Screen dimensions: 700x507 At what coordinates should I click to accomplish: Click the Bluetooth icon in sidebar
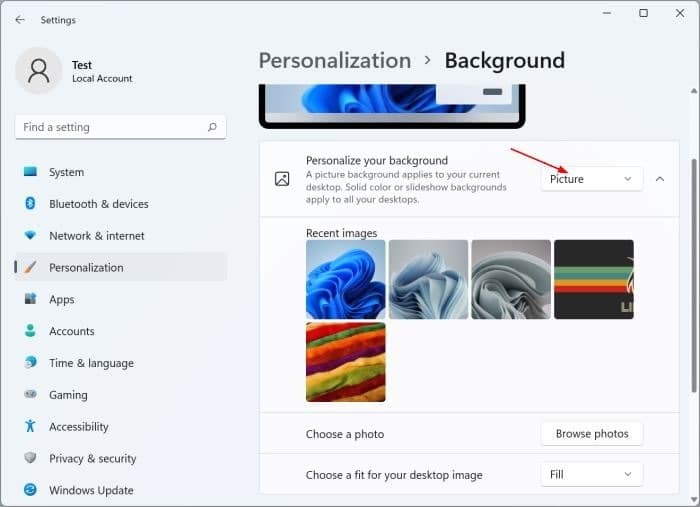coord(30,204)
